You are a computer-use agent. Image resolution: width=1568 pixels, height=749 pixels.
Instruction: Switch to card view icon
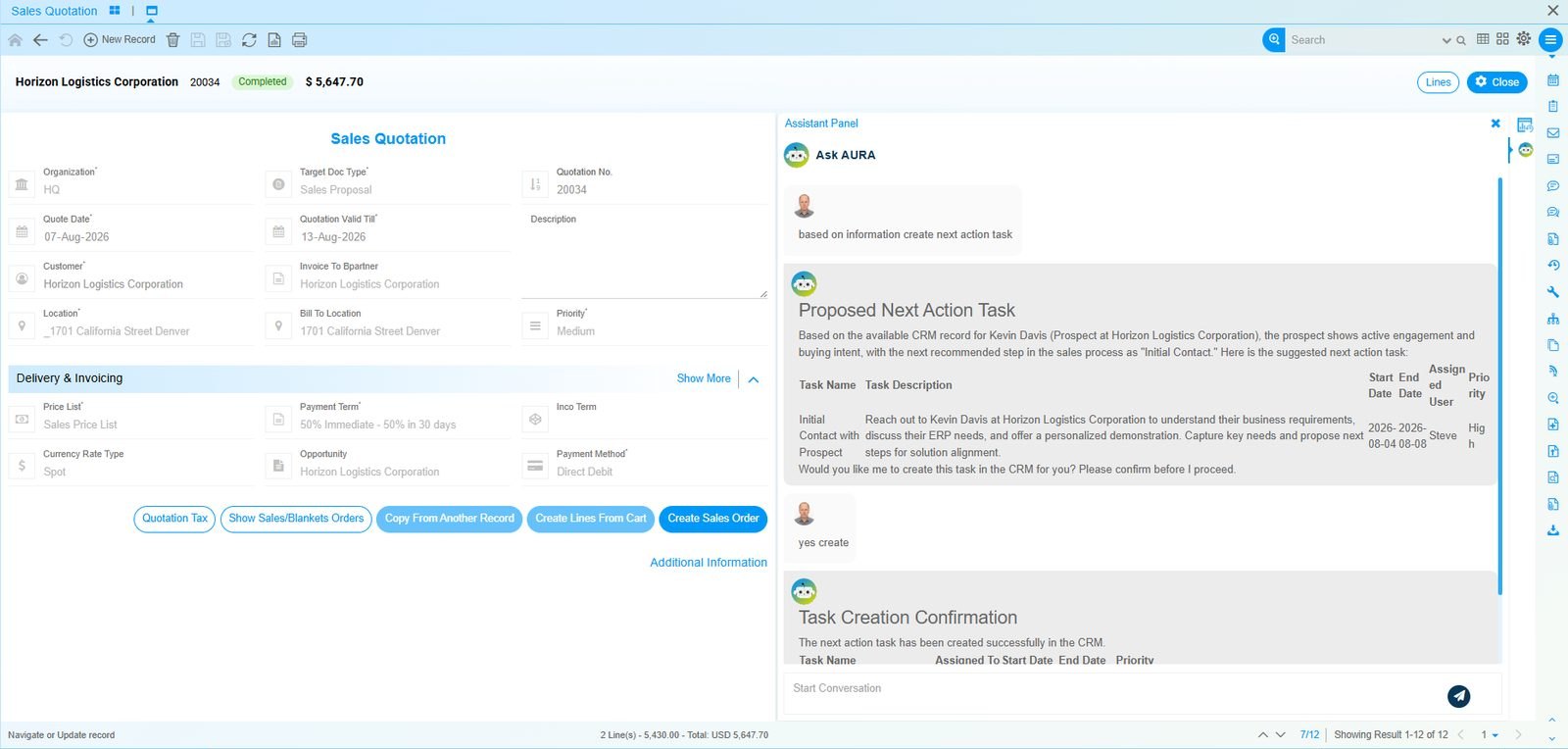click(x=1502, y=39)
